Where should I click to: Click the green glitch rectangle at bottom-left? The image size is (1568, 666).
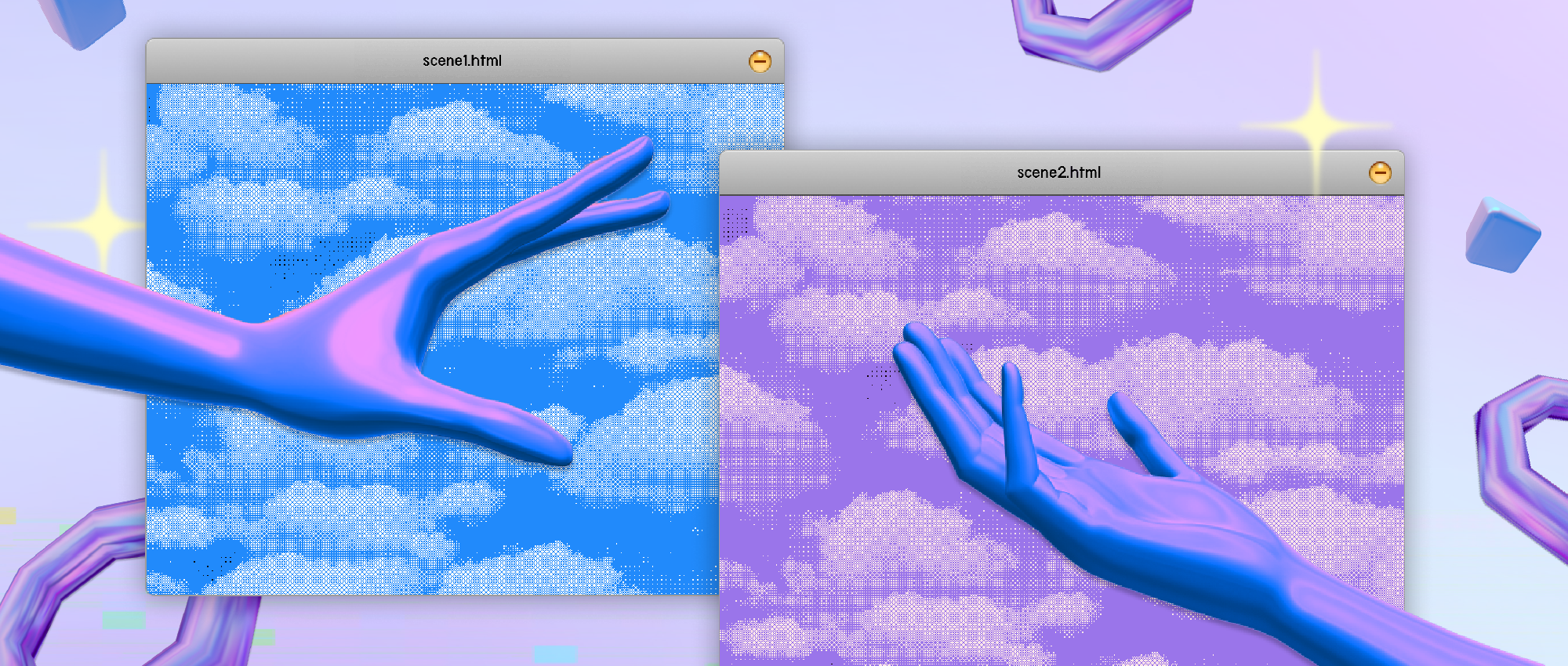tap(124, 621)
